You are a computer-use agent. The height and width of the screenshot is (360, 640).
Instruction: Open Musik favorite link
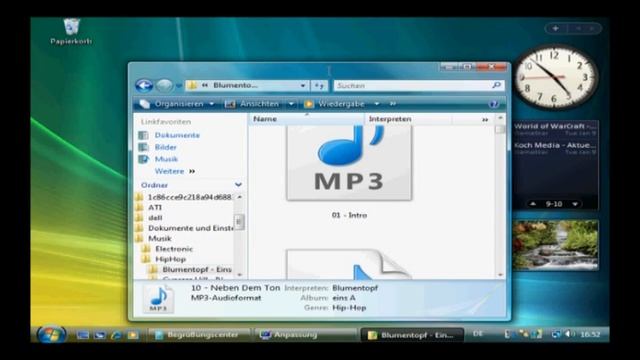pyautogui.click(x=166, y=159)
